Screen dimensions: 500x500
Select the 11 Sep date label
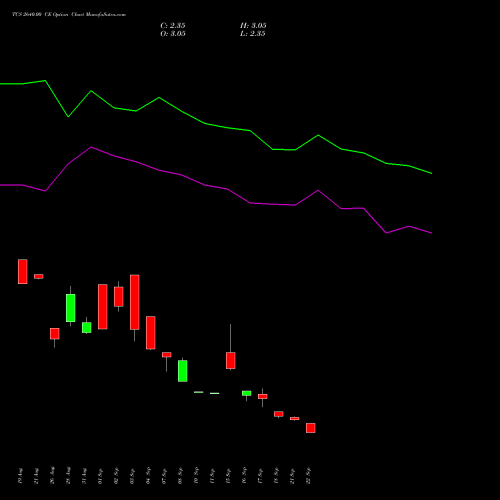point(212,476)
